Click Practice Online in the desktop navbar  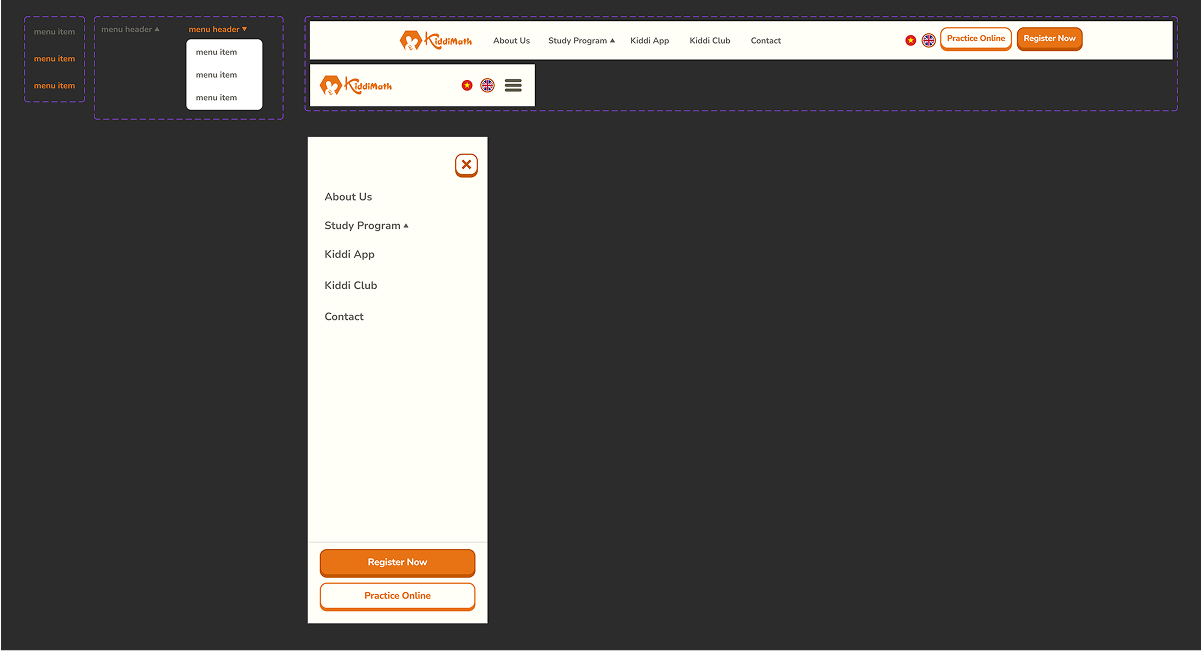coord(975,38)
